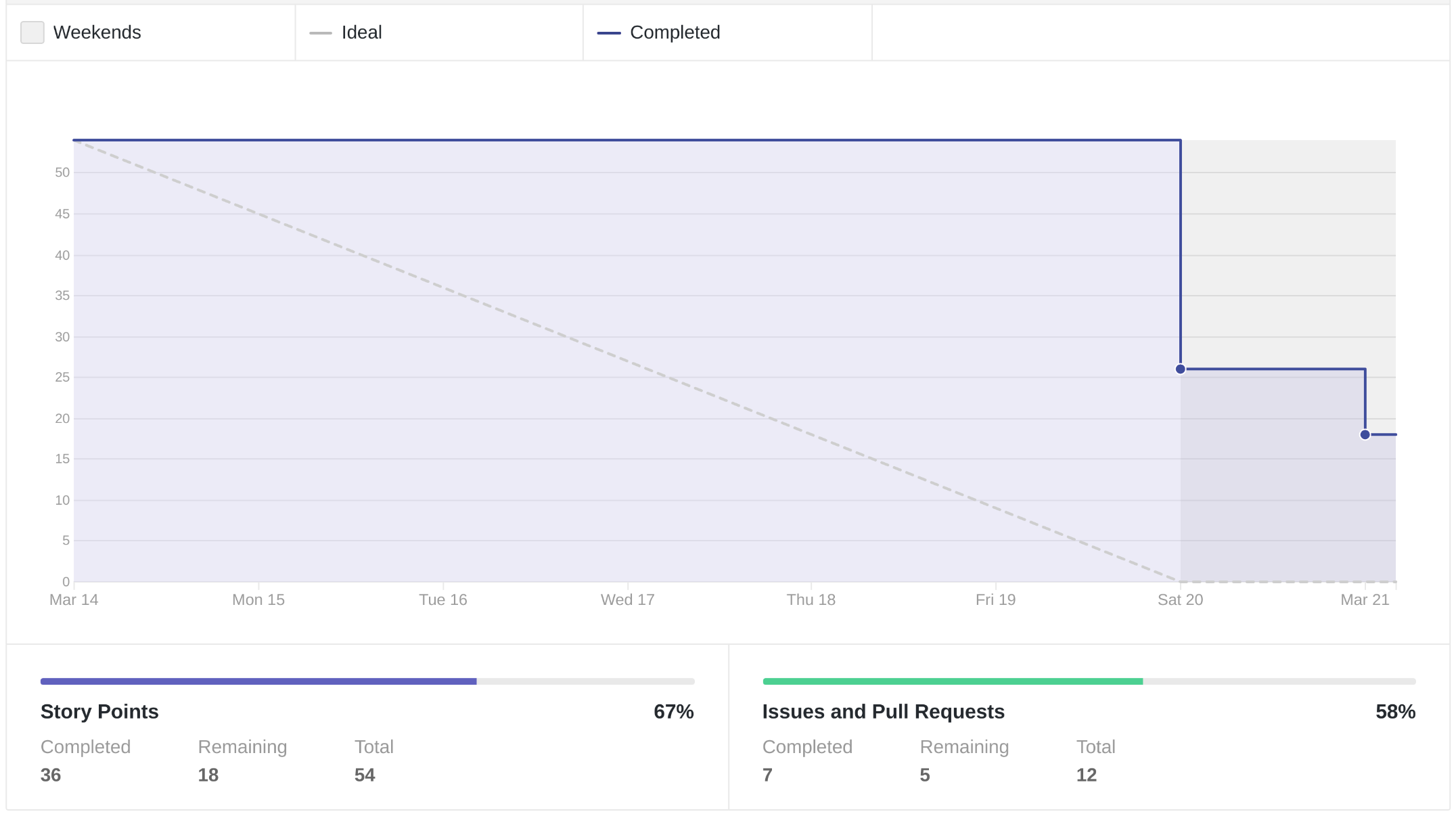Viewport: 1456px width, 816px height.
Task: Click the issues total value 12
Action: pos(1087,775)
